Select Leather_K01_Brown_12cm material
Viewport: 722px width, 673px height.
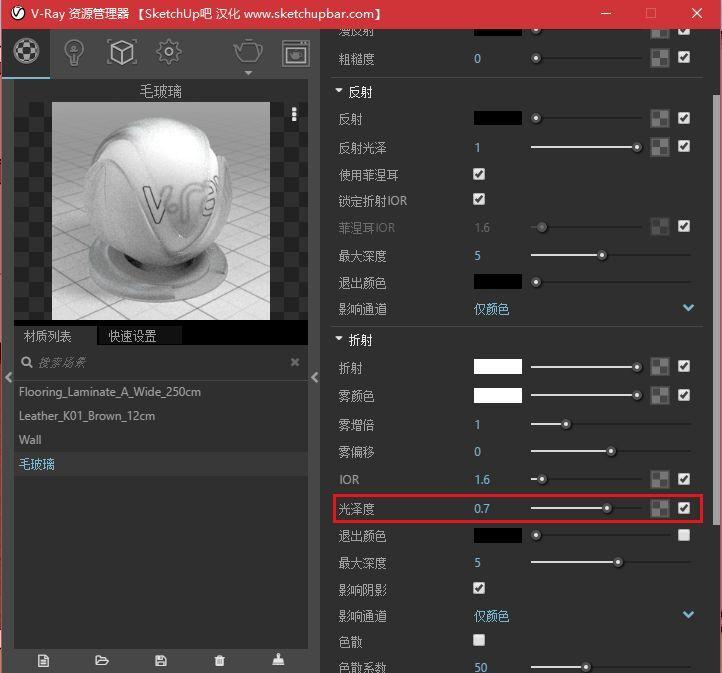tap(161, 416)
